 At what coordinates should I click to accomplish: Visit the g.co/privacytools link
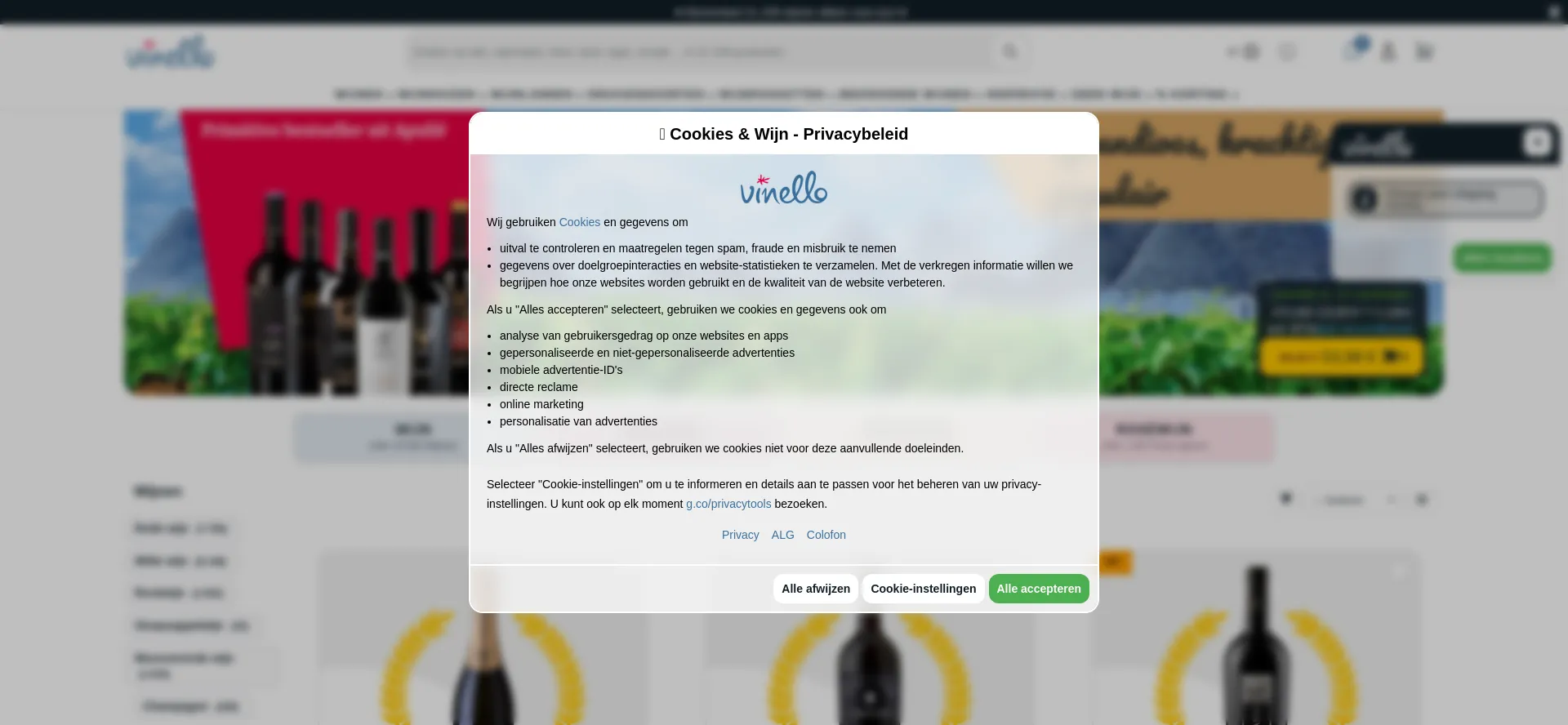[x=728, y=504]
